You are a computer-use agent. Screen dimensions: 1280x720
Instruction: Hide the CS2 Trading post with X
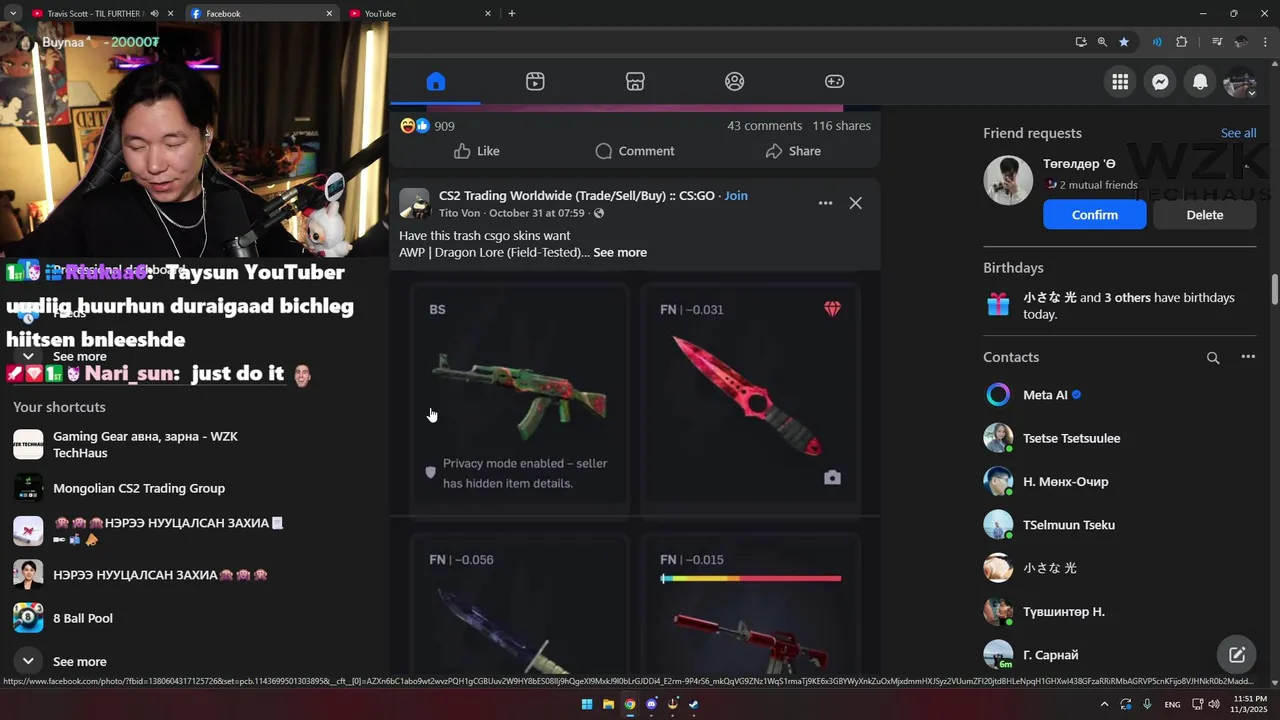click(855, 203)
